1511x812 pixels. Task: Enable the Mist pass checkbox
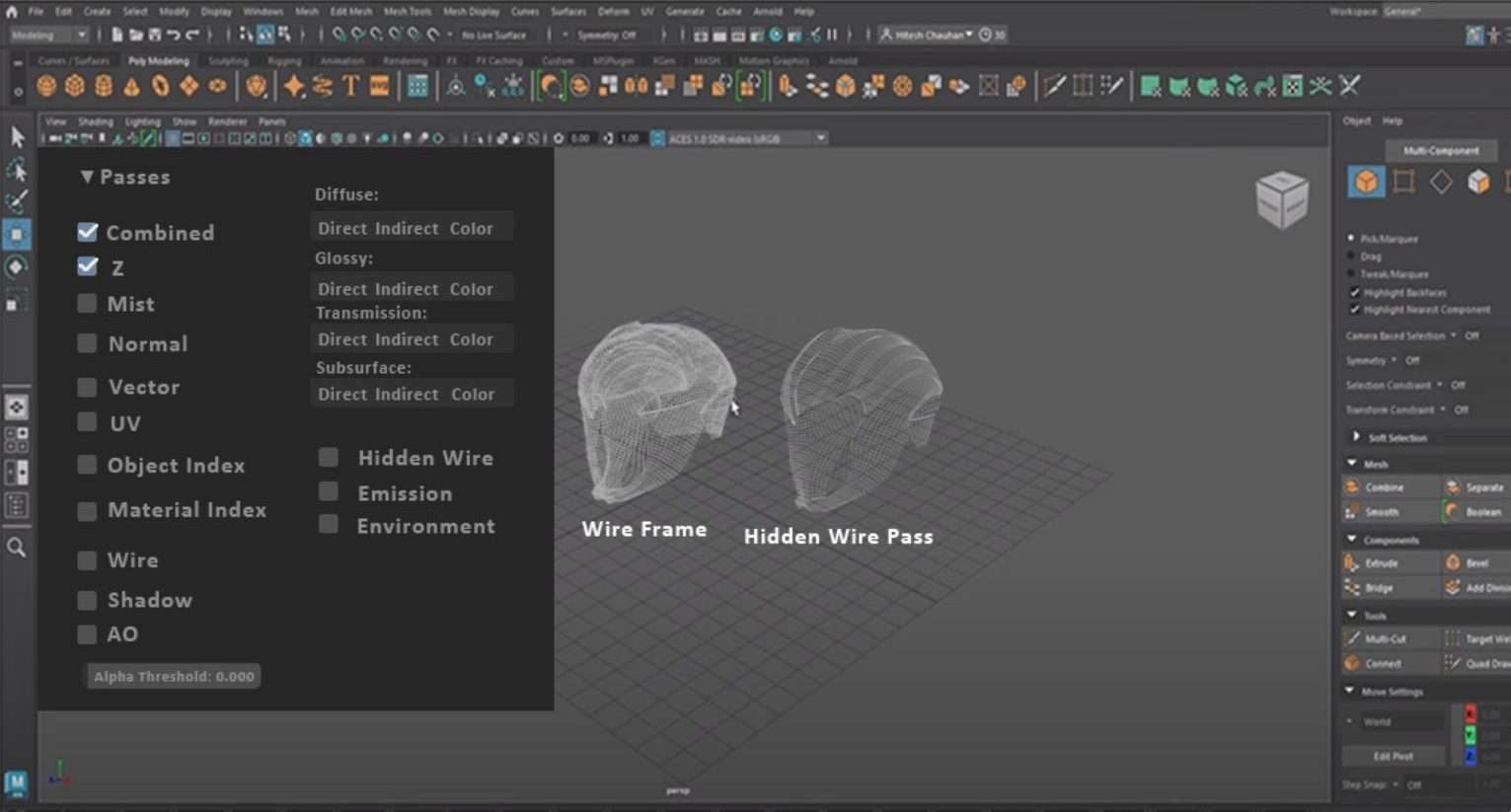[87, 303]
